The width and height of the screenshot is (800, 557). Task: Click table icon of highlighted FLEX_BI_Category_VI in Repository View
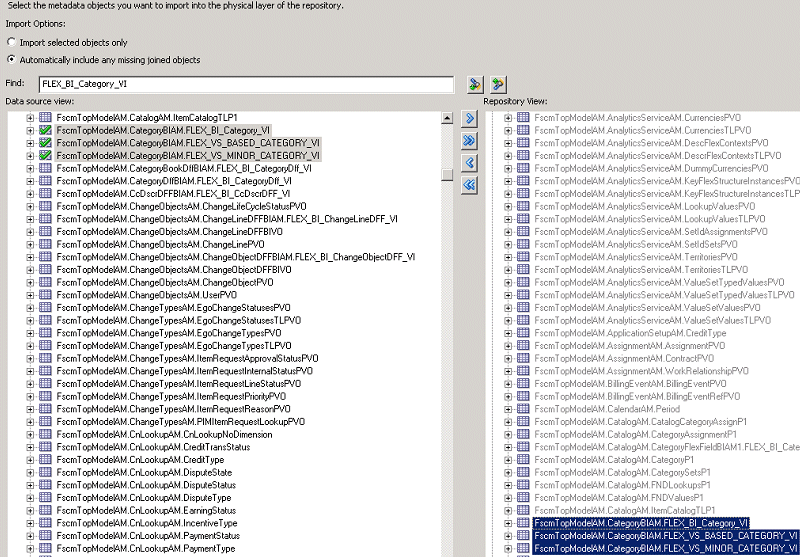click(x=523, y=523)
